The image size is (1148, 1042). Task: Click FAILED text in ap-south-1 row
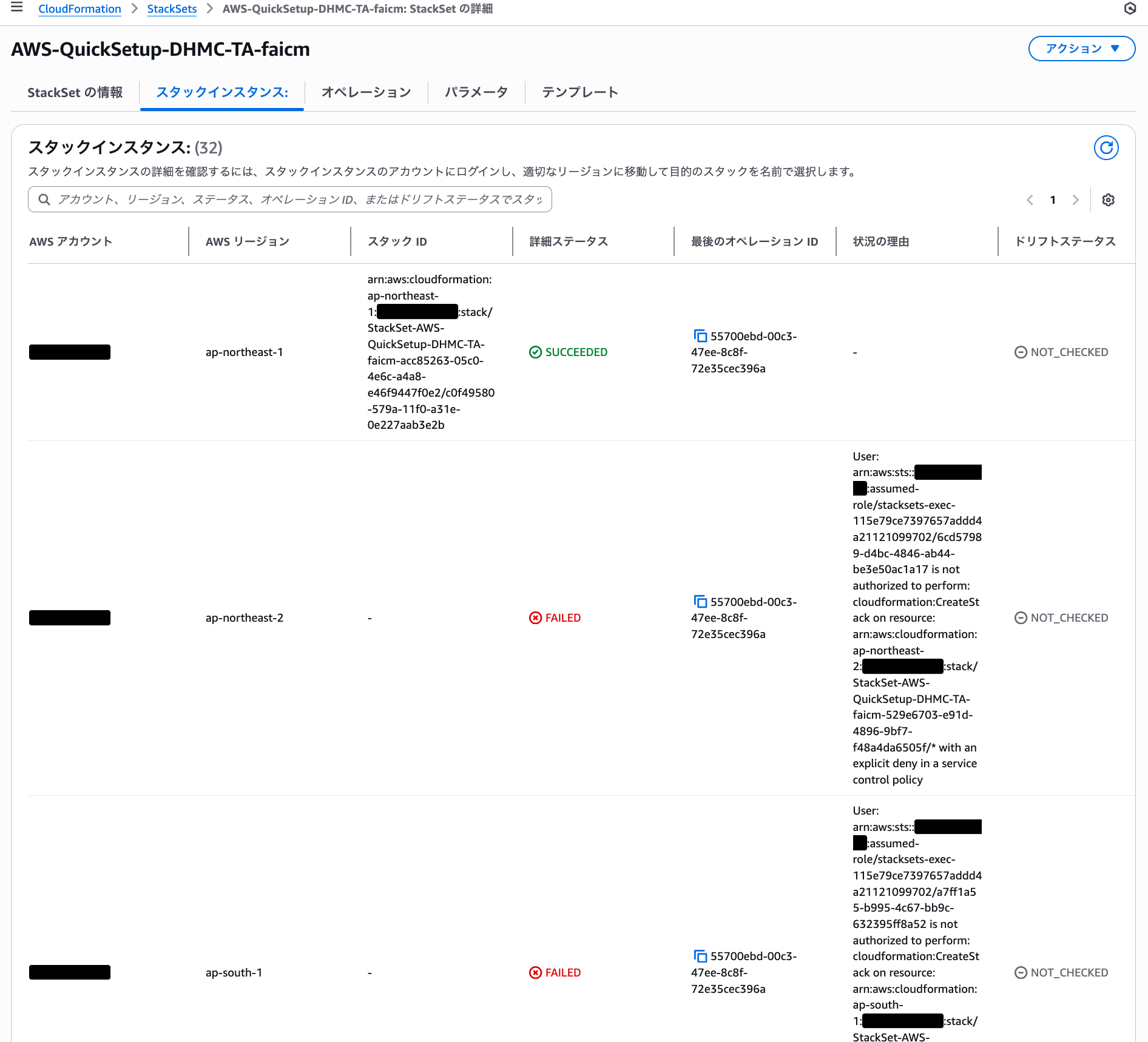563,973
